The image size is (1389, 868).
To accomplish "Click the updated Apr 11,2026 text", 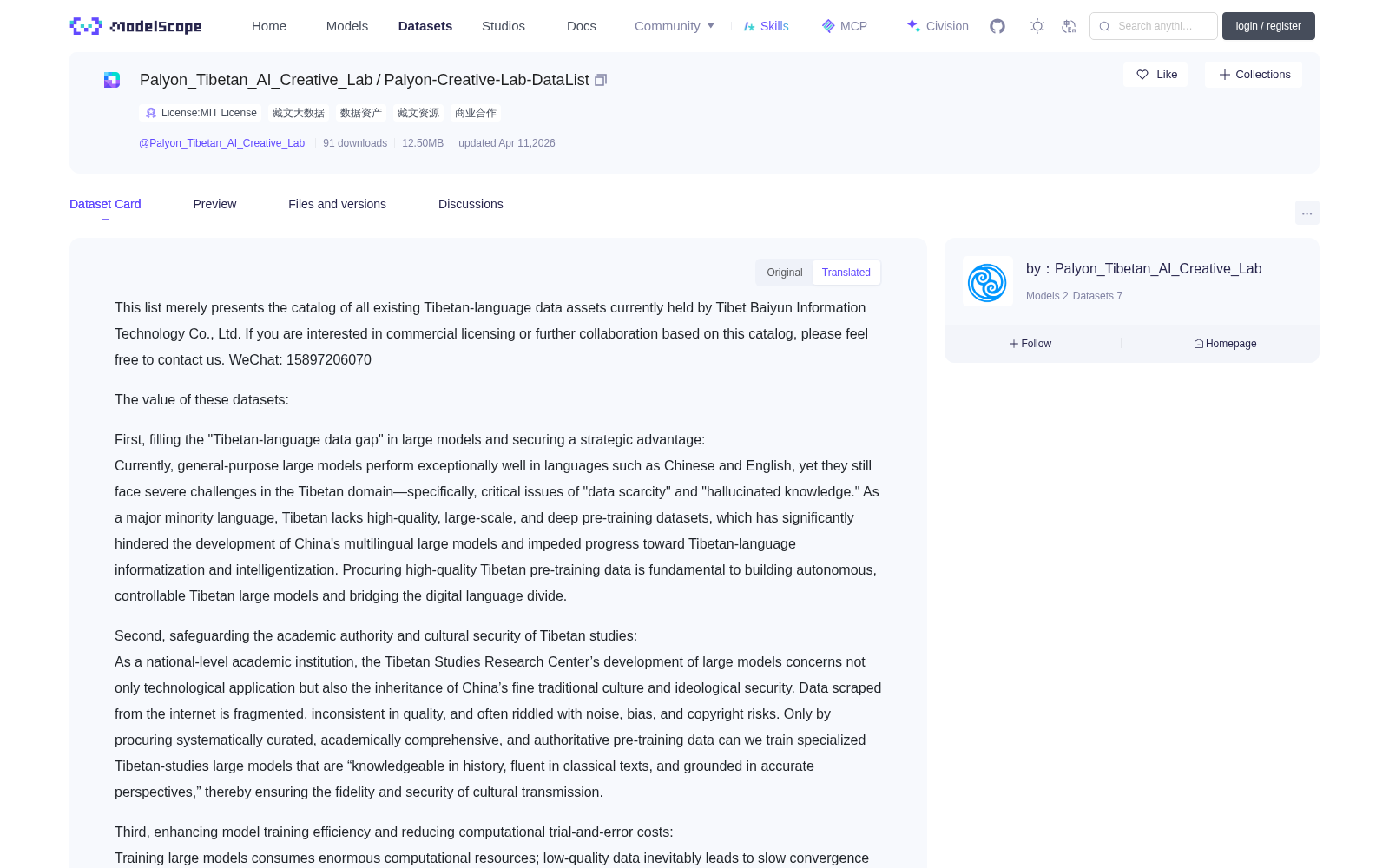I will pos(507,143).
